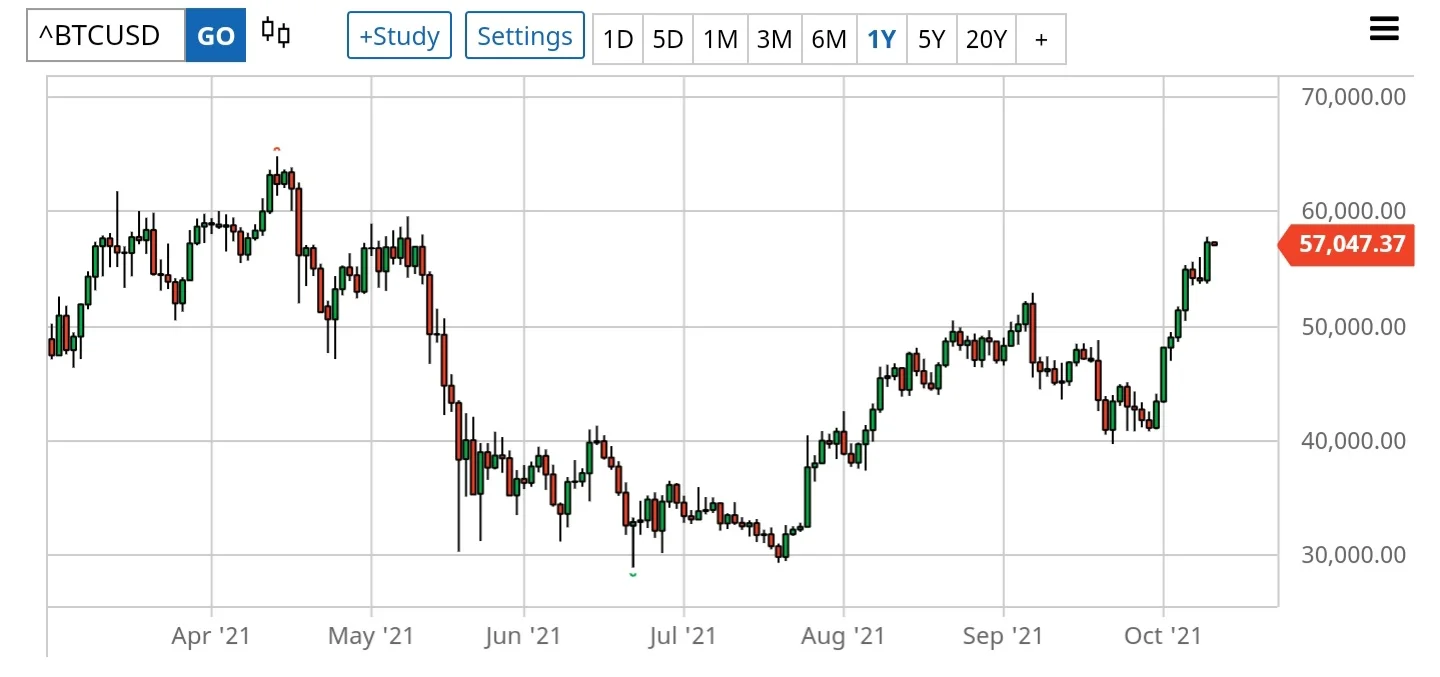This screenshot has height=677, width=1440.
Task: Click the green low-price marker in late June
Action: click(633, 575)
